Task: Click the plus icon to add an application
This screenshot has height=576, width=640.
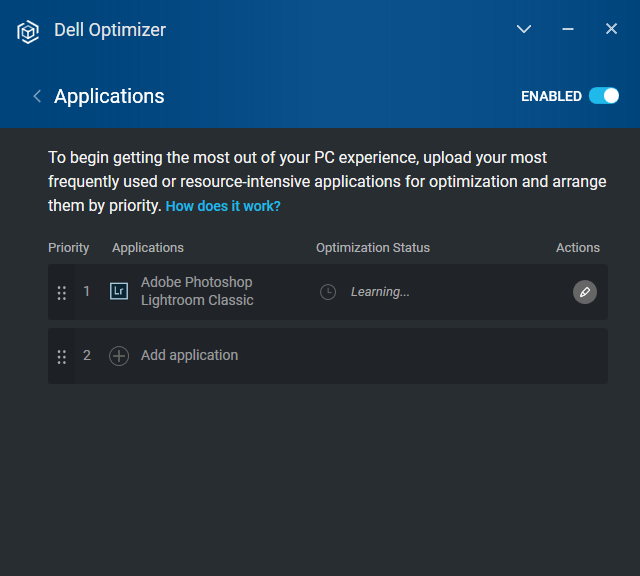Action: click(119, 356)
